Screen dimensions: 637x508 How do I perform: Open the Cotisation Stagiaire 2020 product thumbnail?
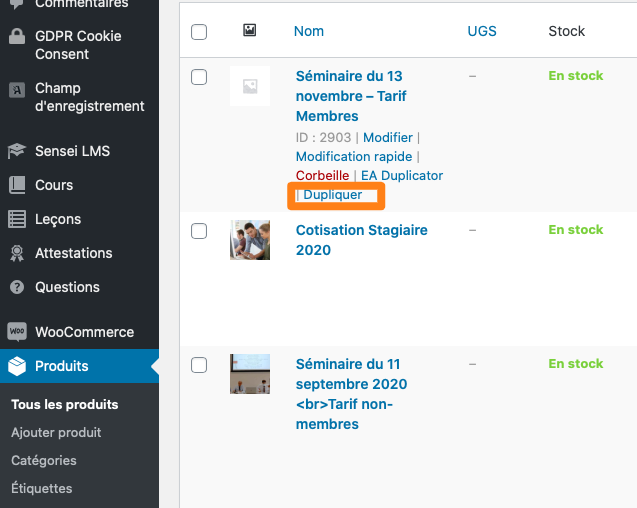point(250,240)
